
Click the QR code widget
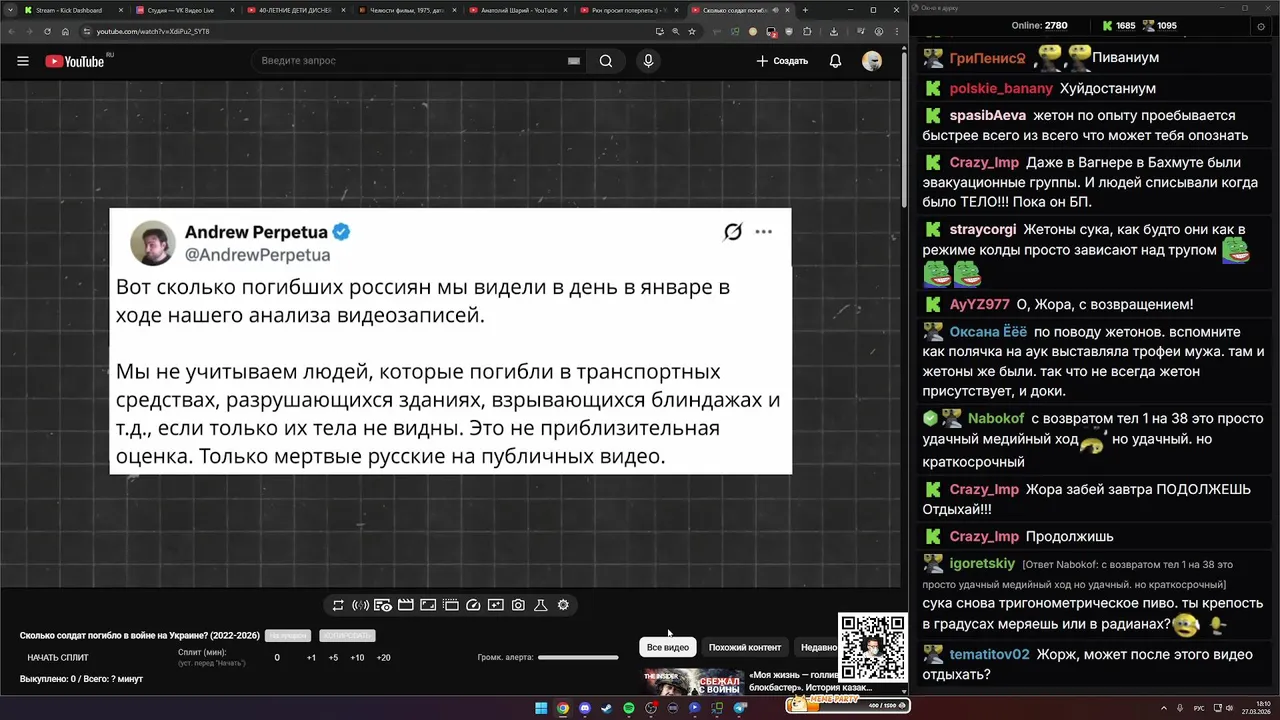[x=871, y=648]
